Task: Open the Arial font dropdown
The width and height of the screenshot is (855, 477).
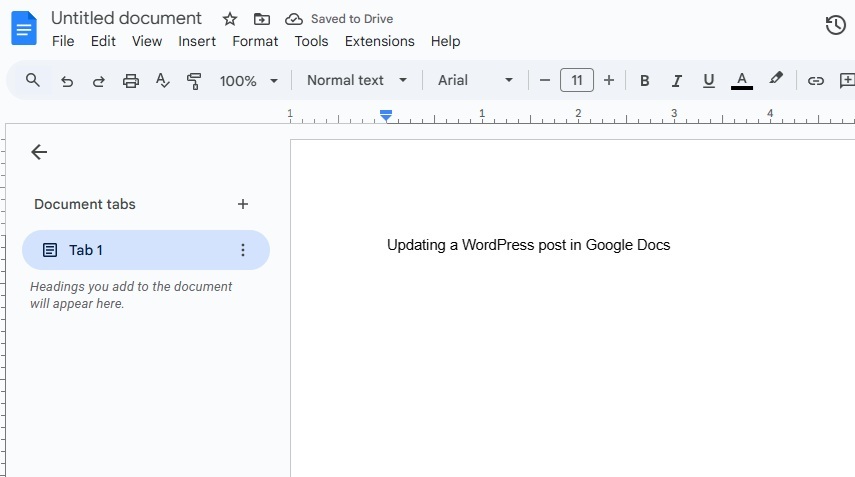Action: click(475, 80)
